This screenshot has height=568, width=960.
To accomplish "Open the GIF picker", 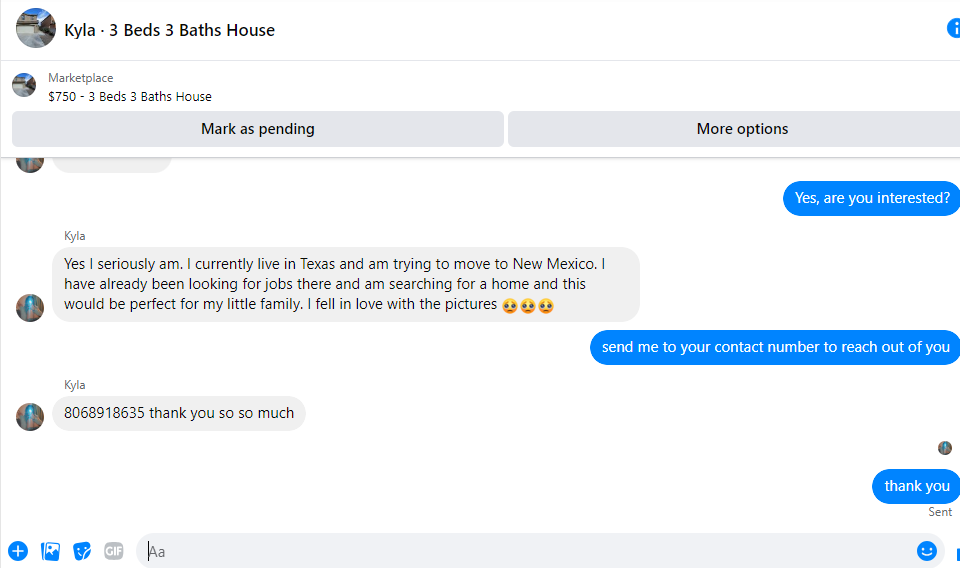I will pos(114,551).
